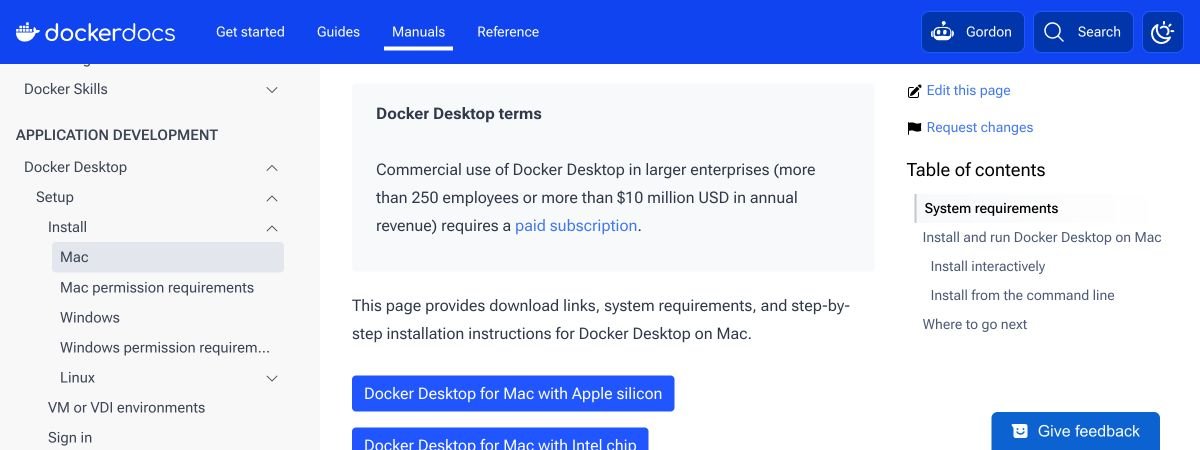The height and width of the screenshot is (450, 1200).
Task: Download Docker Desktop for Mac with Apple silicon
Action: pos(513,394)
